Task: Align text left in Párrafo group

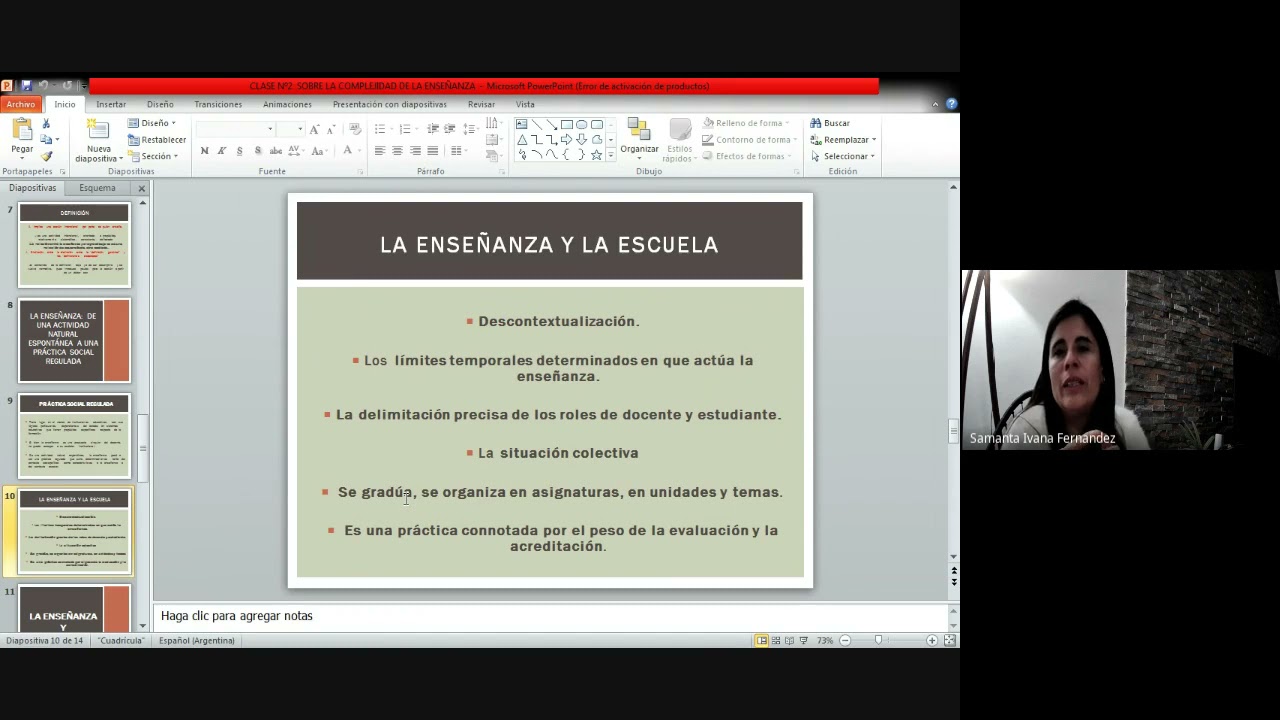Action: tap(379, 151)
